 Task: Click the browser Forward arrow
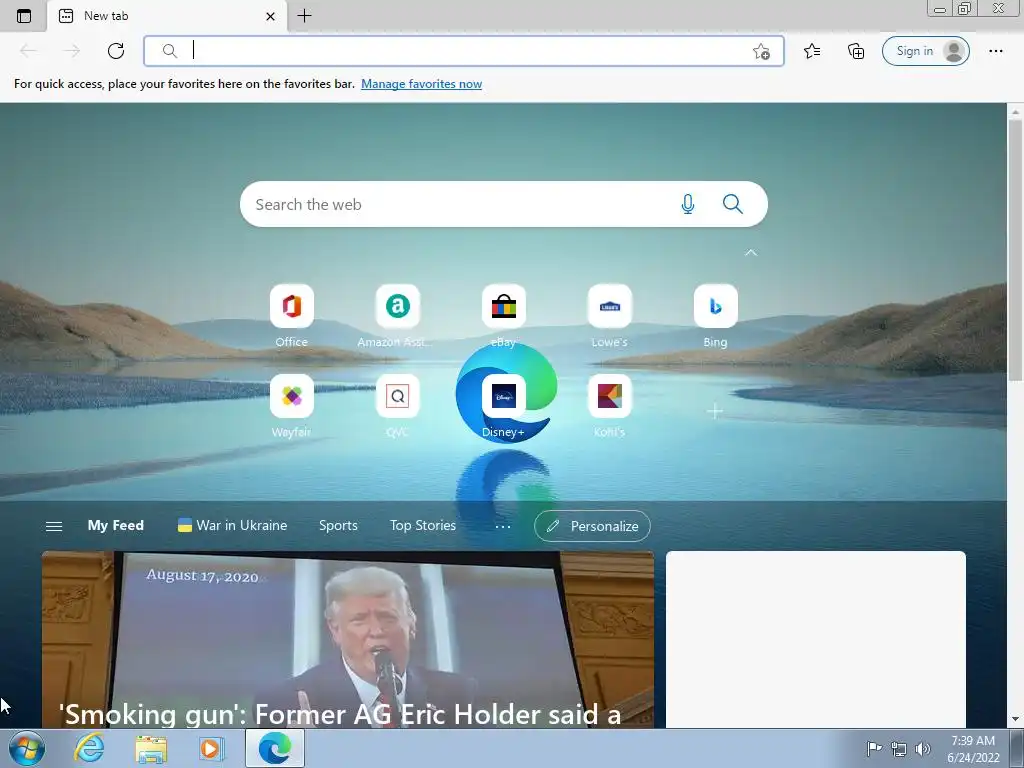(x=71, y=51)
